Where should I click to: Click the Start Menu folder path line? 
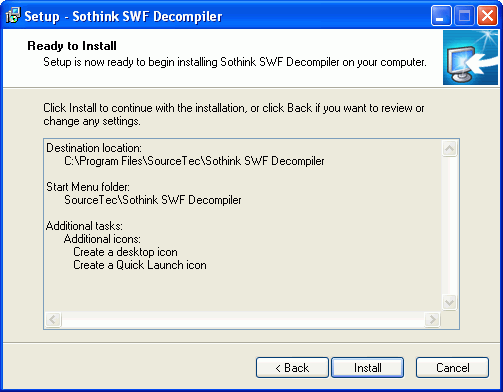point(153,200)
